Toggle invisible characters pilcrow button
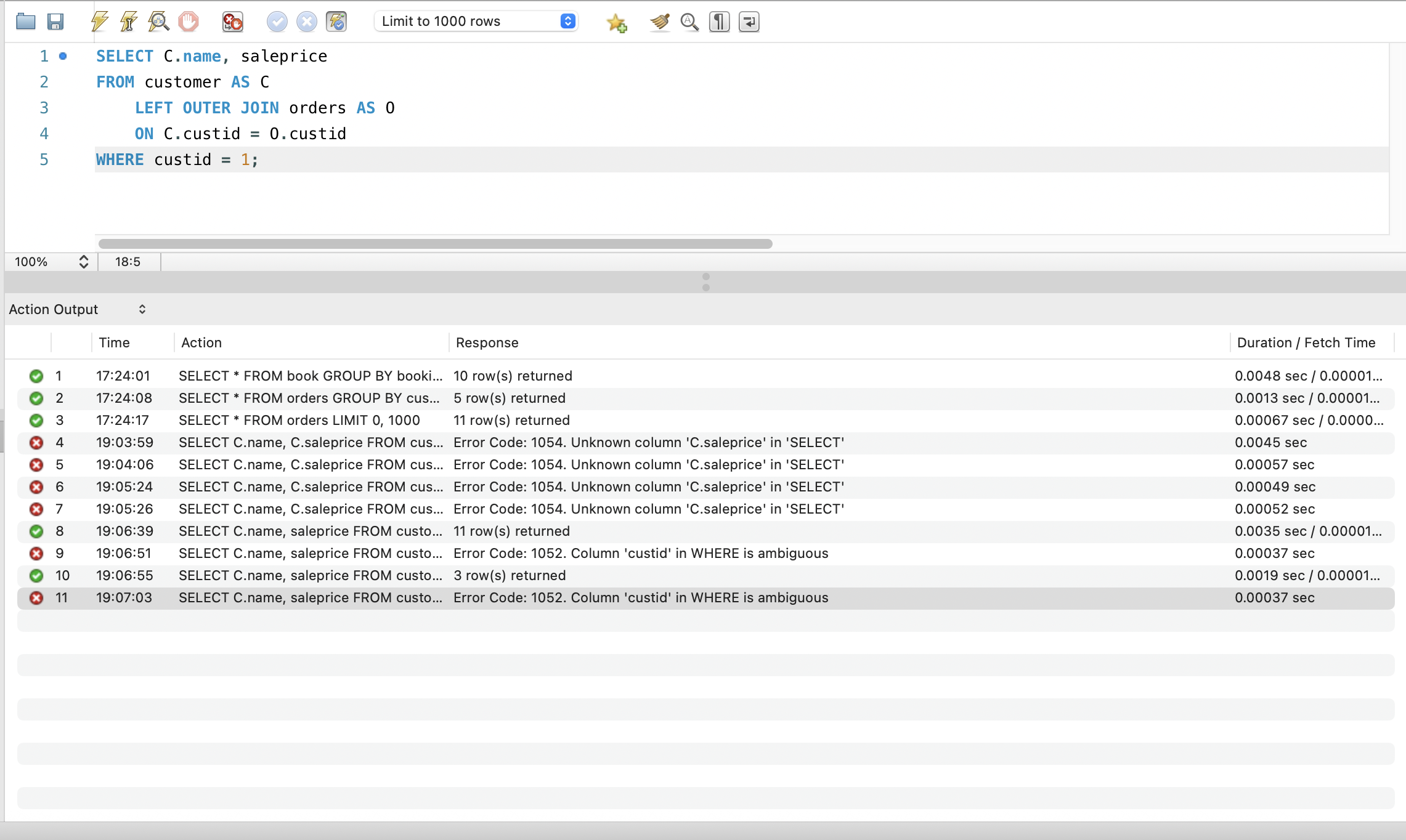 (x=719, y=22)
